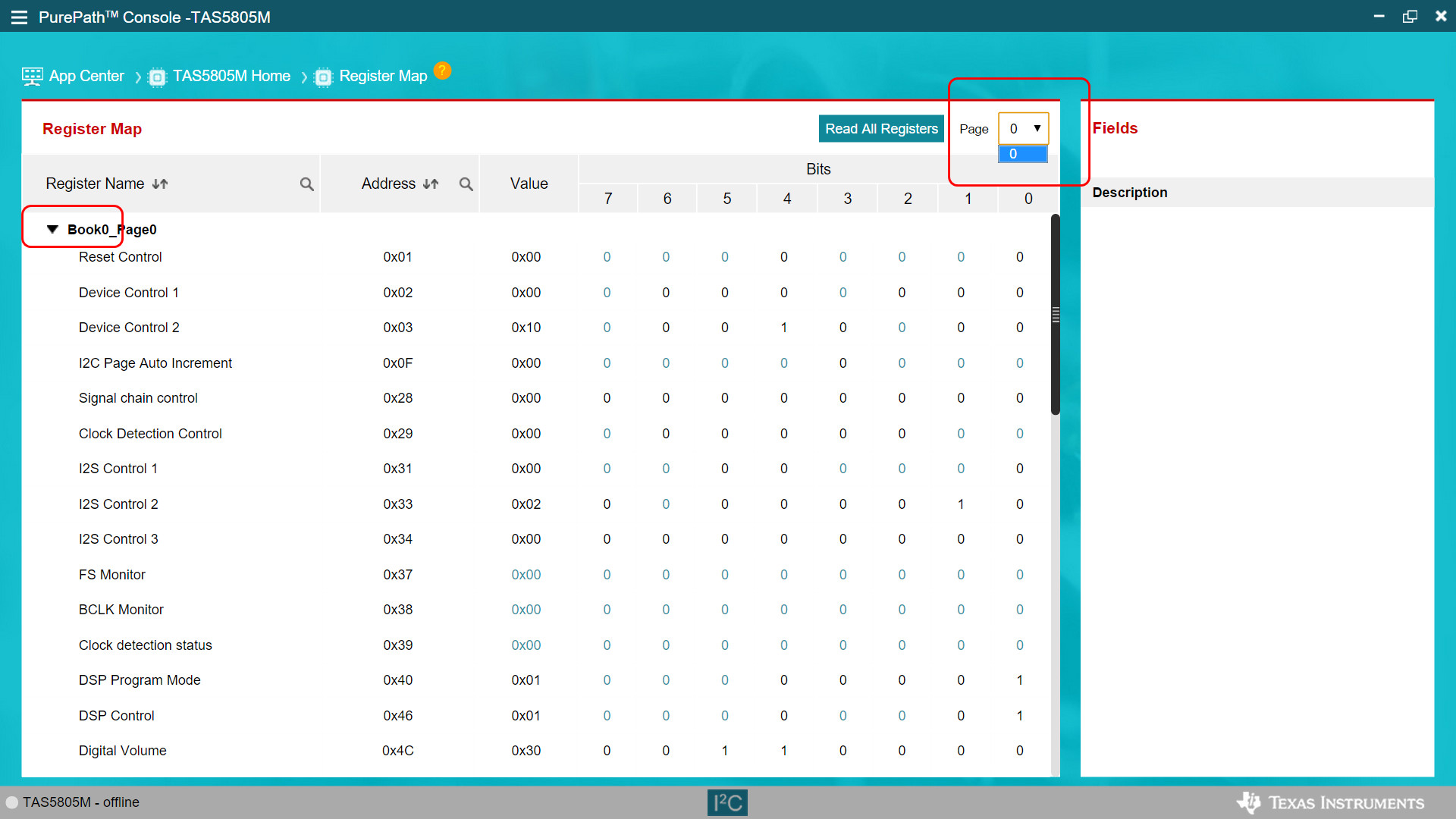1456x819 pixels.
Task: Click the I2C status bar icon
Action: point(727,802)
